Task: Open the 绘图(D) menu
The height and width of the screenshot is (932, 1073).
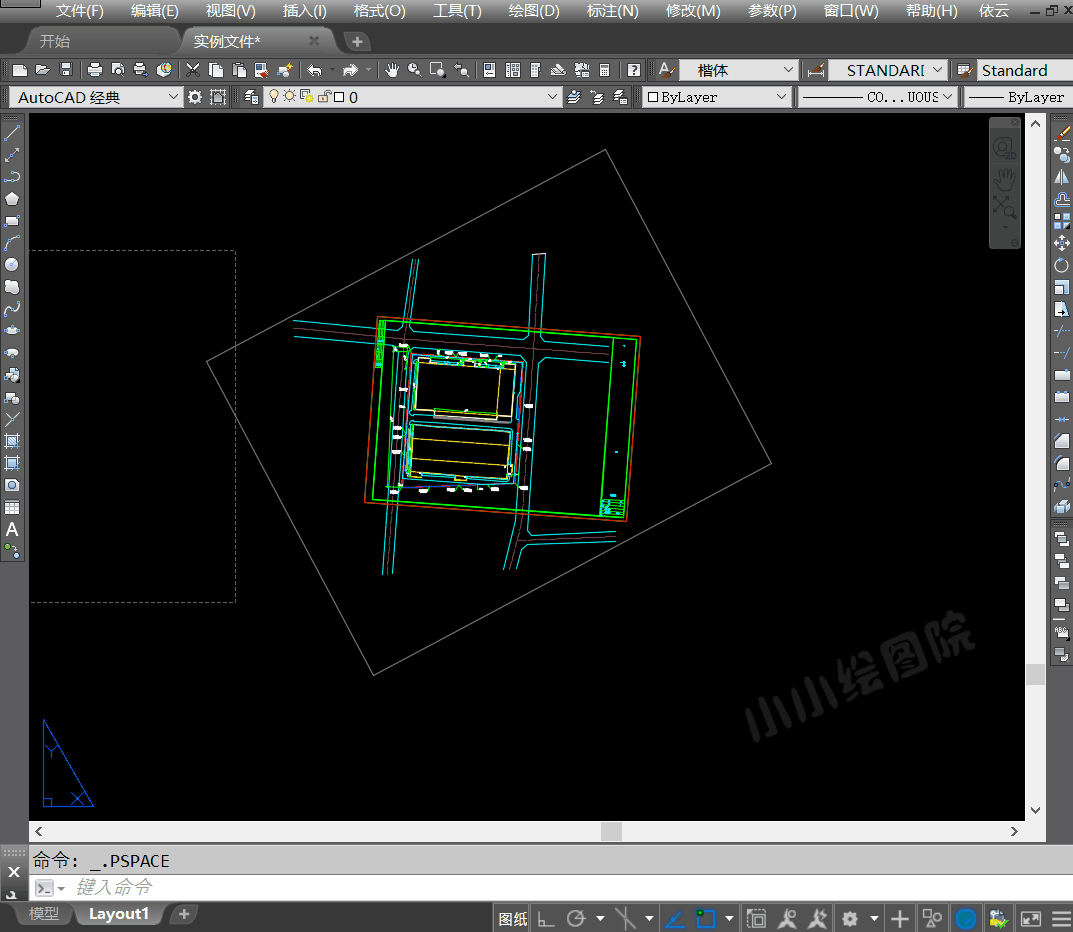Action: tap(534, 11)
